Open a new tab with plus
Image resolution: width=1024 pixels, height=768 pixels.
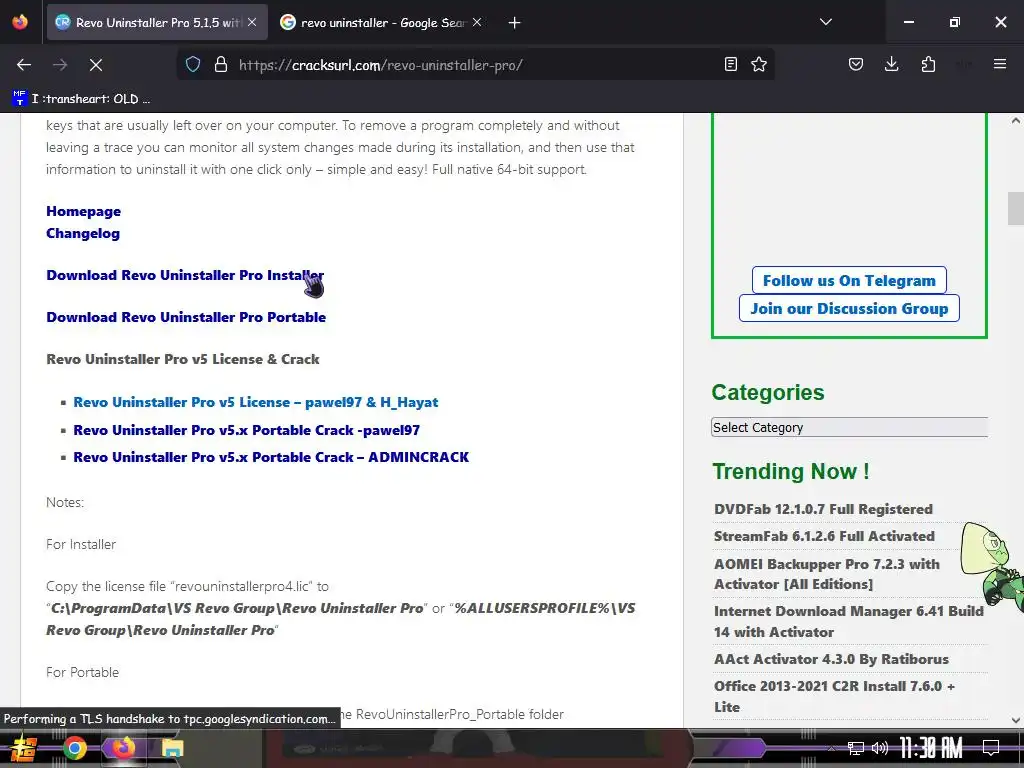[x=515, y=23]
